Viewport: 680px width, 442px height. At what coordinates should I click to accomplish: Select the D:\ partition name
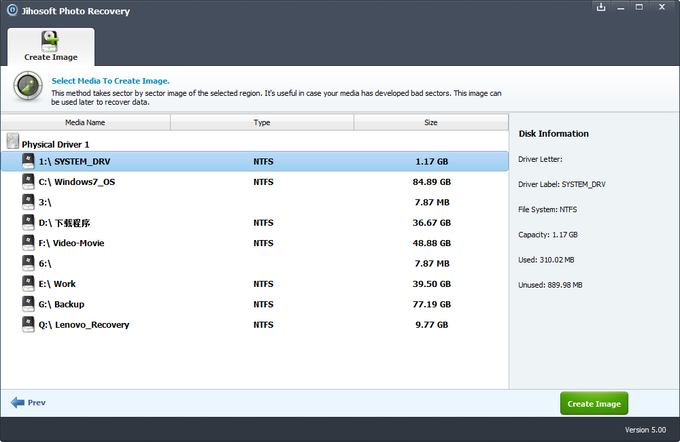coord(64,223)
